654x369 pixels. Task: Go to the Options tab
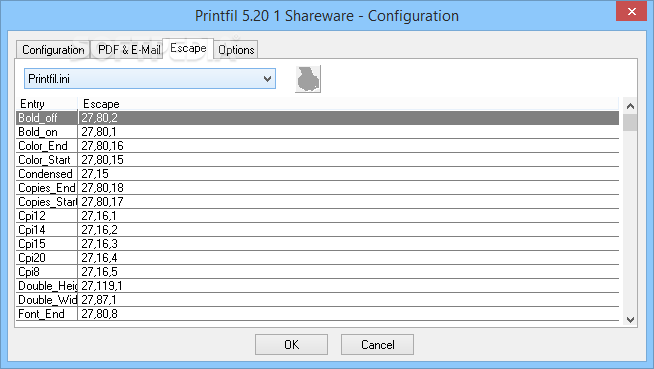coord(236,50)
